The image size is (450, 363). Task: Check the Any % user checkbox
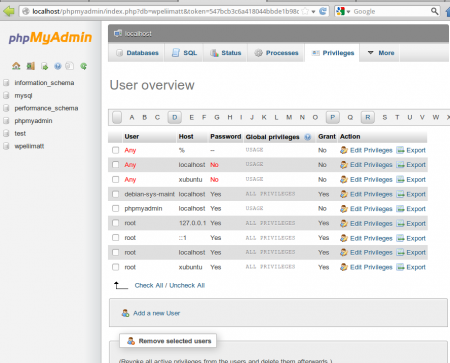click(115, 150)
